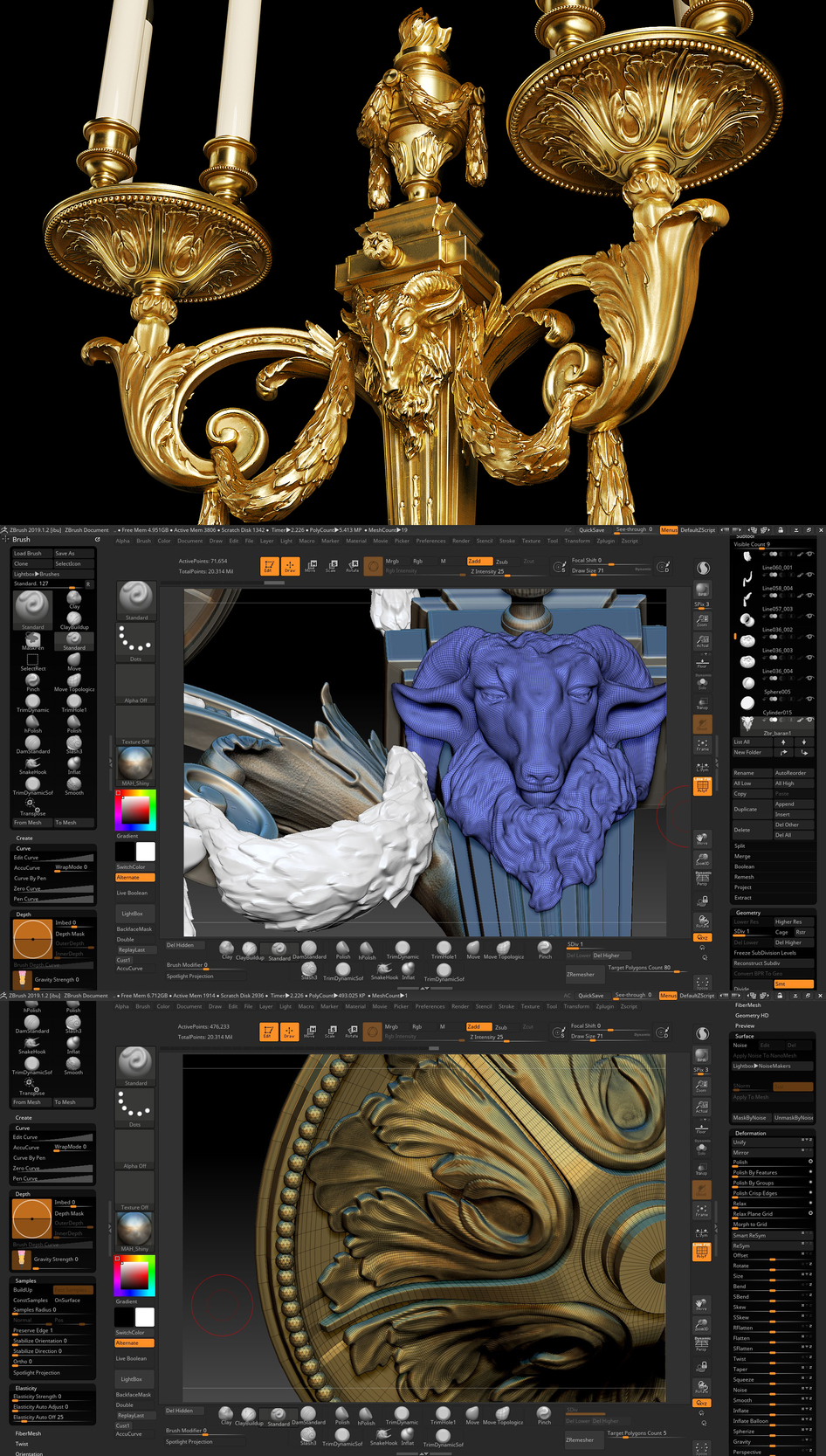826x1456 pixels.
Task: Collapse Samples section in lower window
Action: pyautogui.click(x=26, y=1280)
